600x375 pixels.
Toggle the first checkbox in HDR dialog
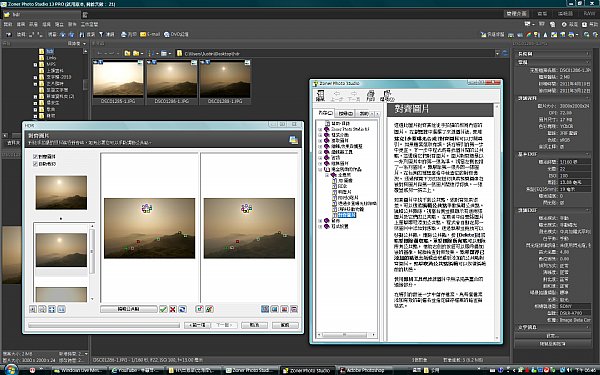click(x=36, y=157)
